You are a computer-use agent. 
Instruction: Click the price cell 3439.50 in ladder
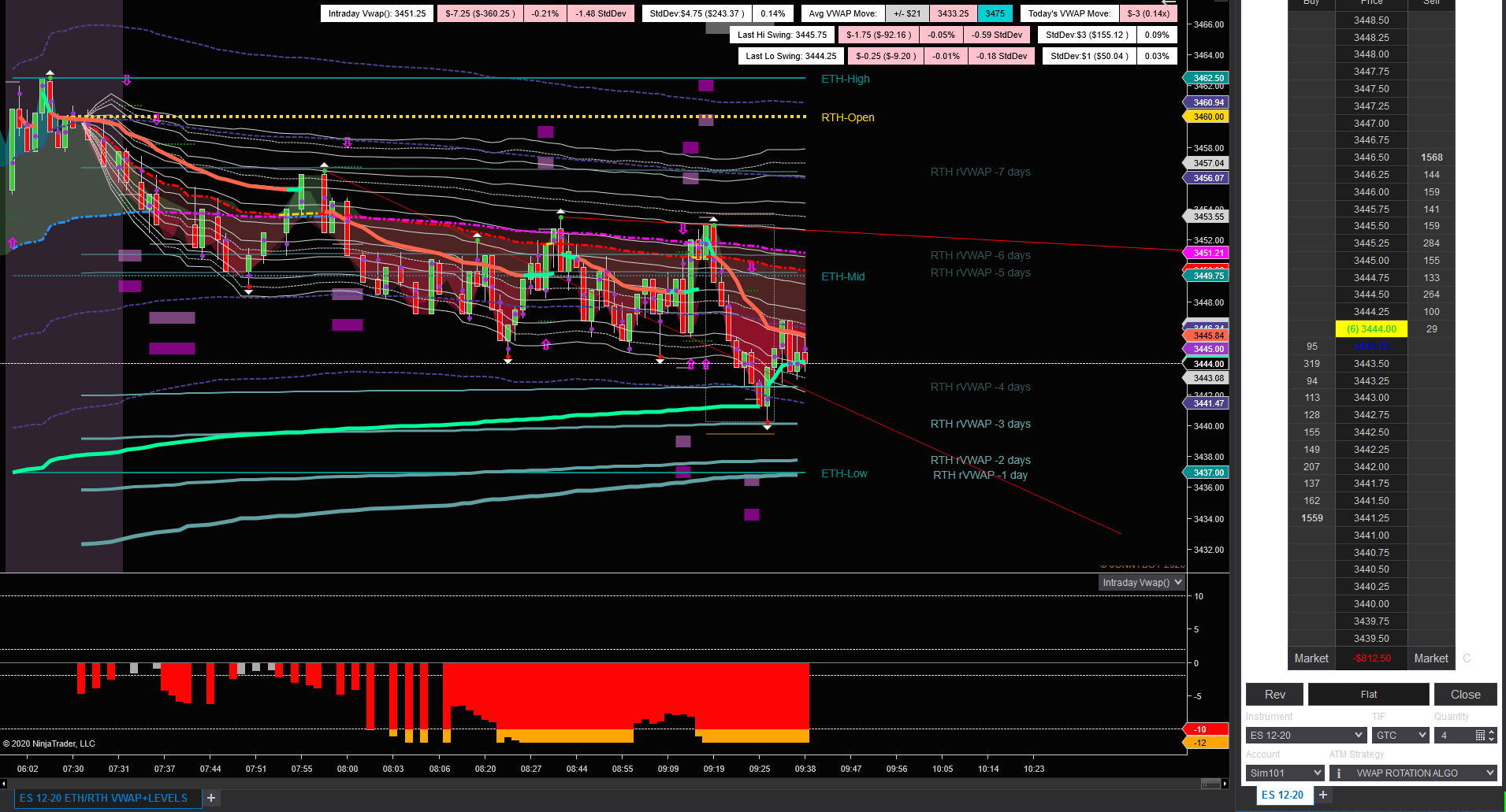(1371, 639)
